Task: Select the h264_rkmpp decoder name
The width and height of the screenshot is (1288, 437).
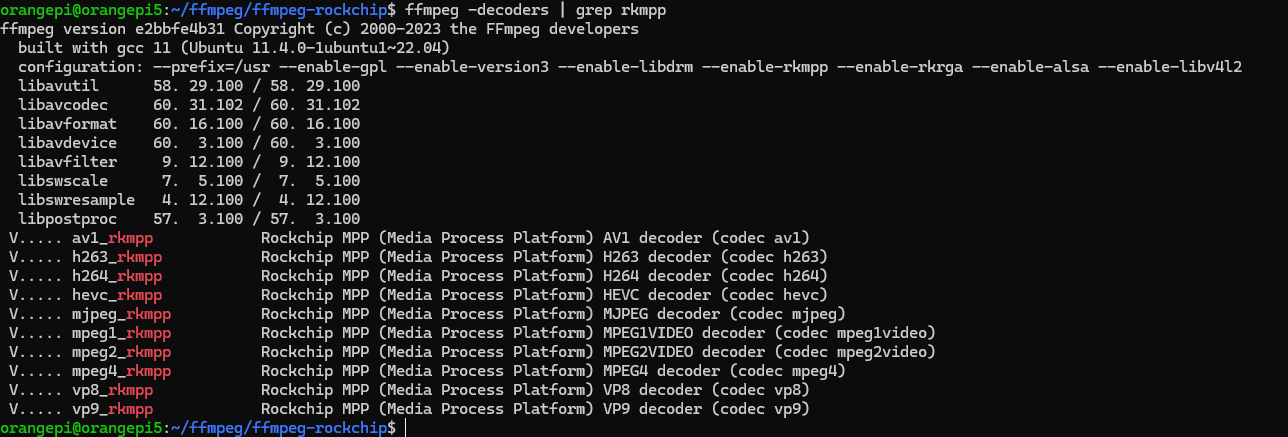Action: (x=117, y=276)
